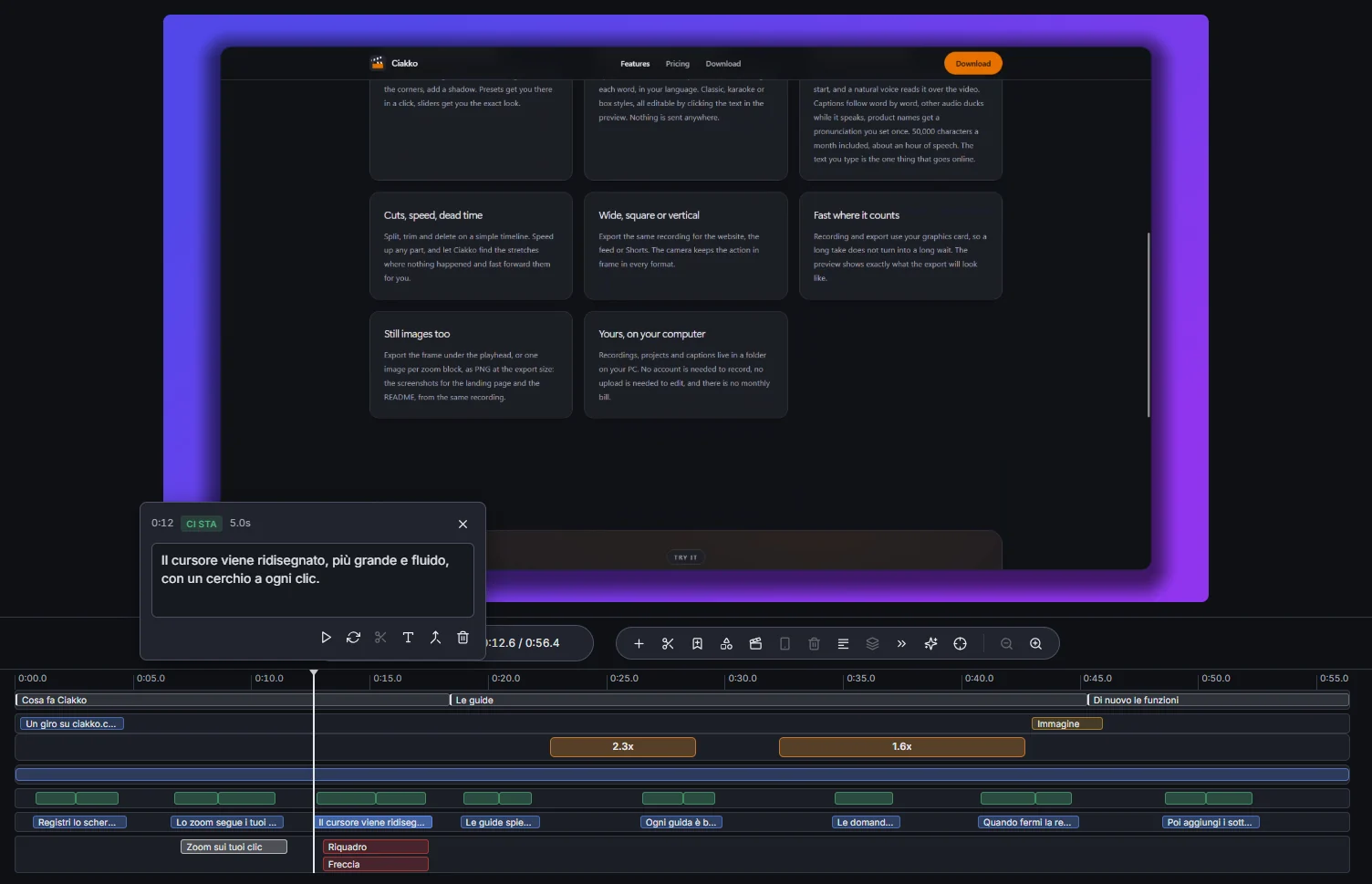Click the T text icon in caption popup
This screenshot has width=1372, height=884.
click(408, 638)
